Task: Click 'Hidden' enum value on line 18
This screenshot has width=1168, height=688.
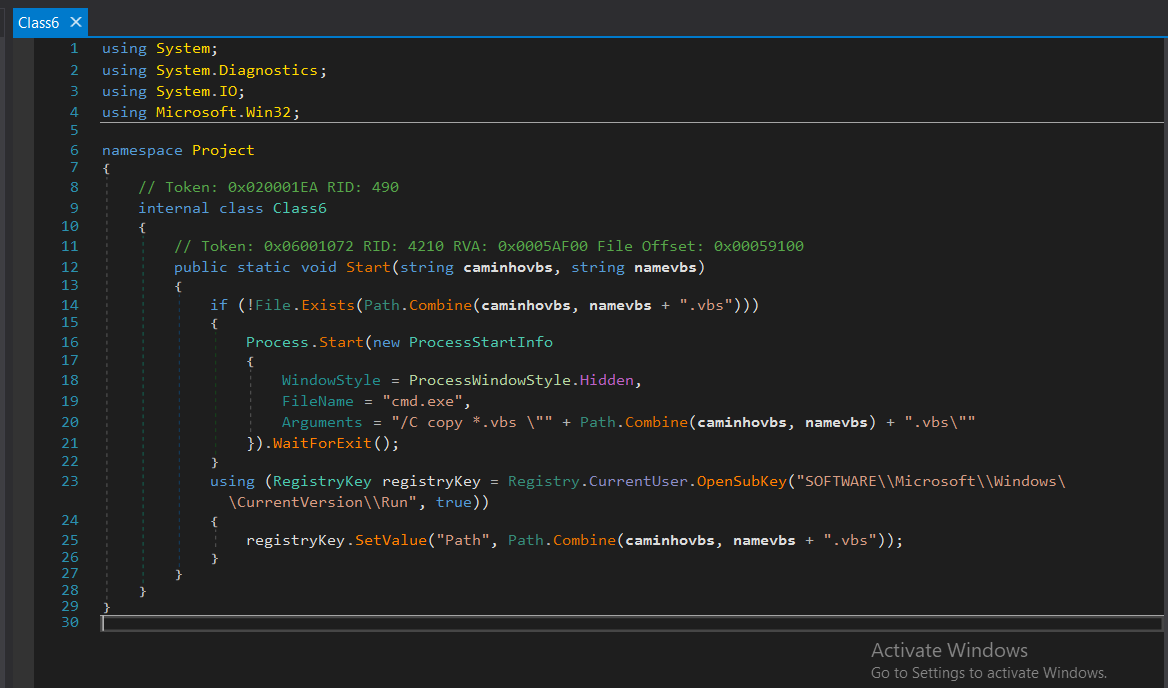Action: tap(606, 380)
